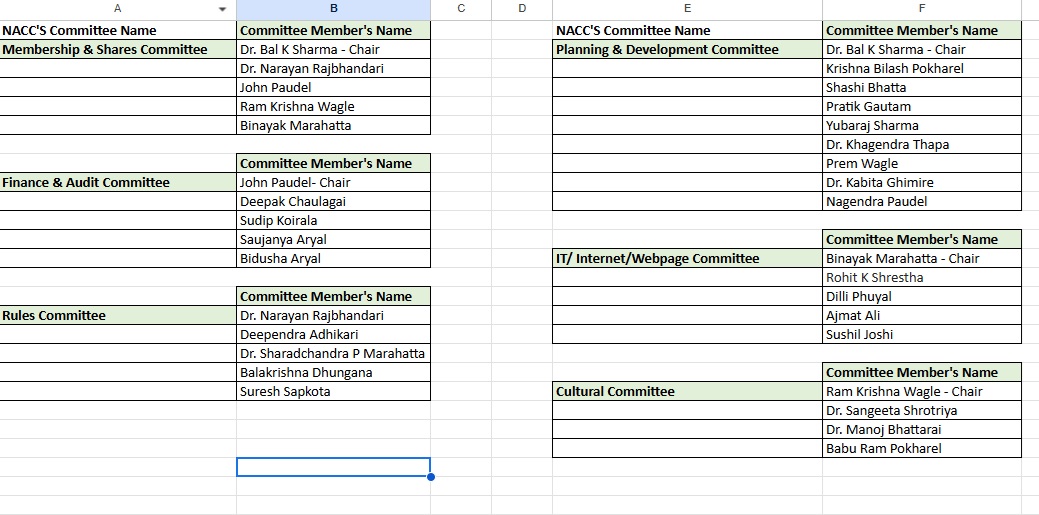Screen dimensions: 1039x515
Task: Click Committee Member's Name header above Binayak Marahatta - Chair
Action: click(922, 239)
